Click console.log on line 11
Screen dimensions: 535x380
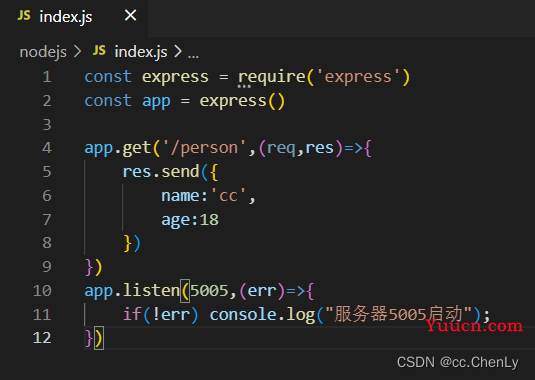(x=262, y=315)
